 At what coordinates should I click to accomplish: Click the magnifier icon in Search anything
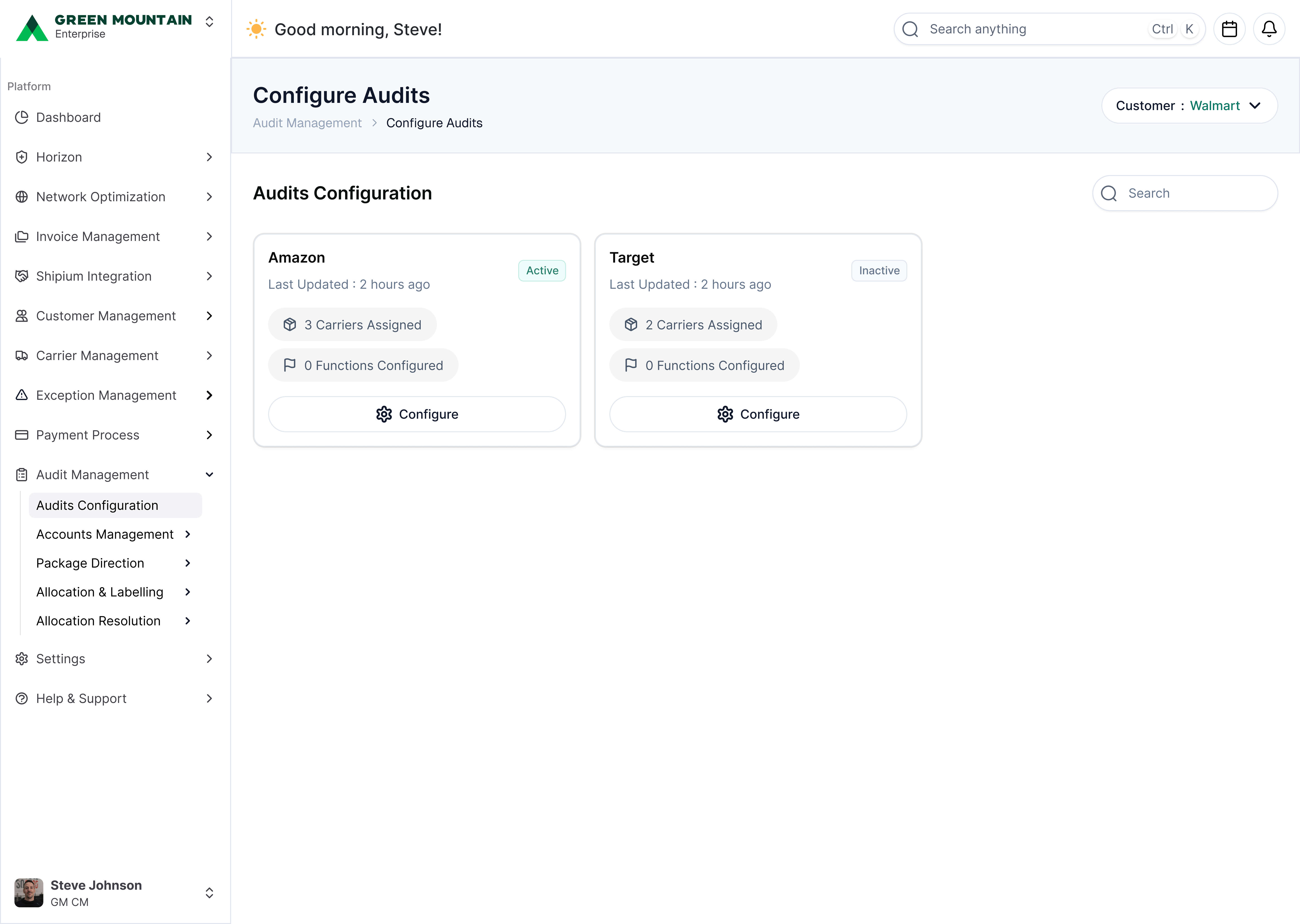[911, 29]
